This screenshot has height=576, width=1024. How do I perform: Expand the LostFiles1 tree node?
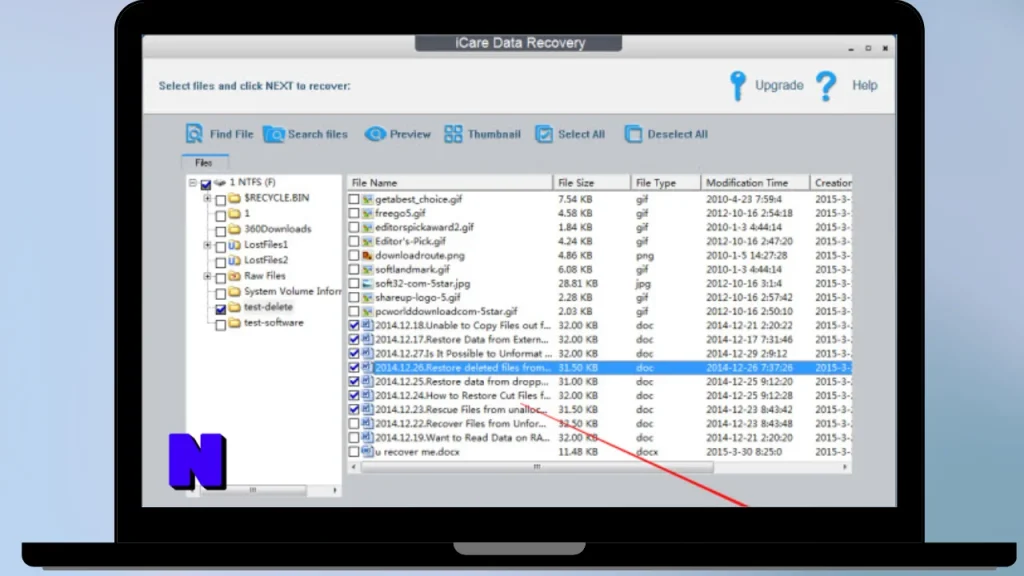click(x=207, y=245)
